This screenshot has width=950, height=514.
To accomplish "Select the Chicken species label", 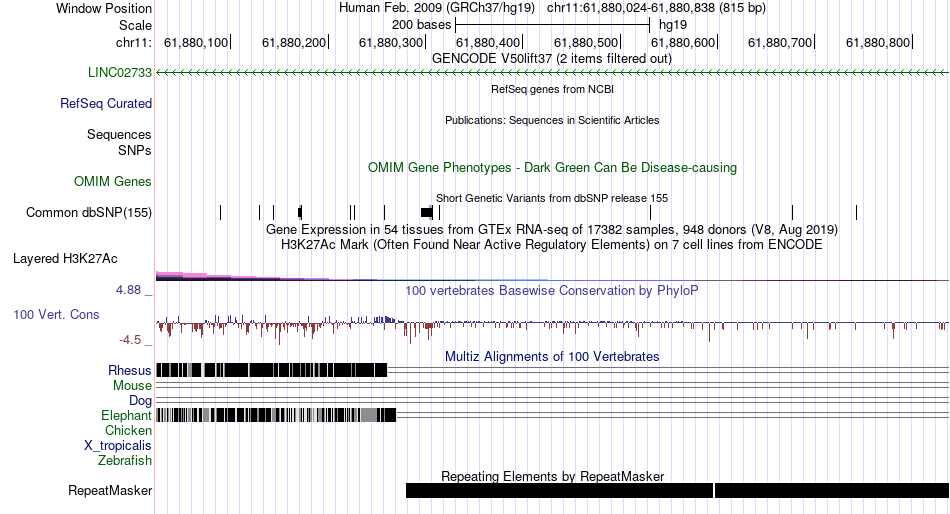I will tap(128, 430).
